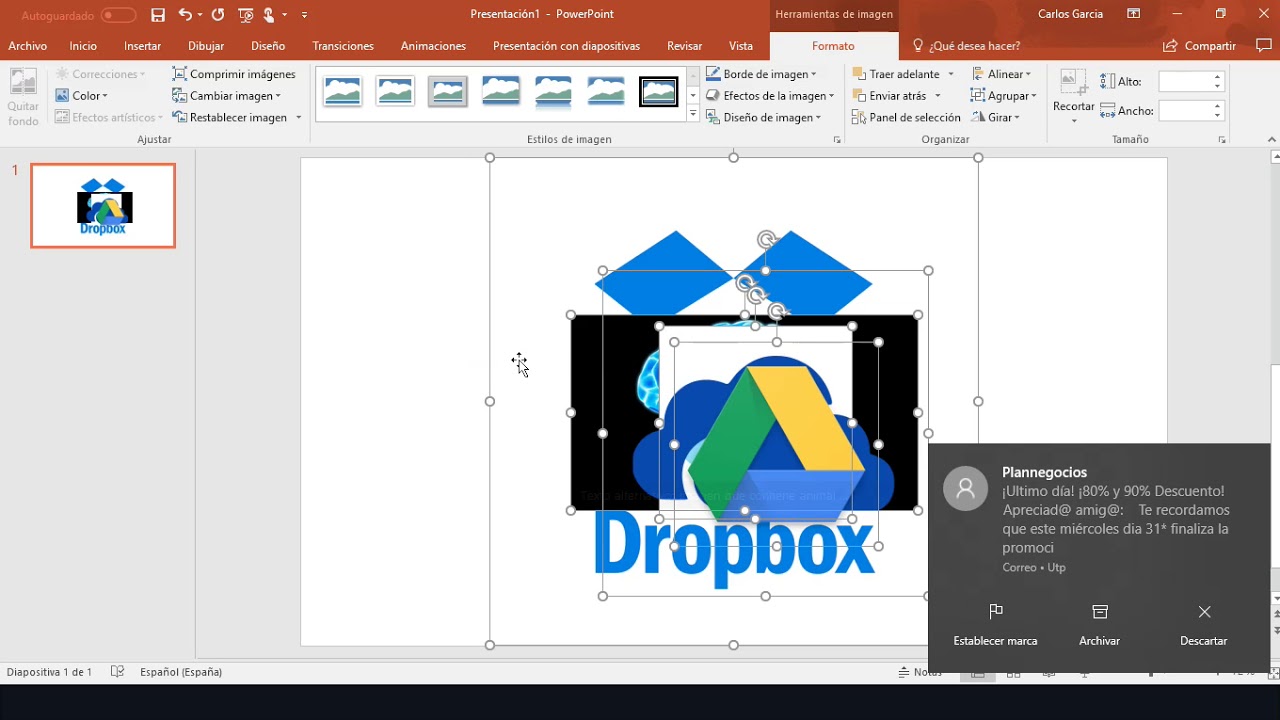Switch to the Revisar tab
The width and height of the screenshot is (1280, 720).
(684, 46)
